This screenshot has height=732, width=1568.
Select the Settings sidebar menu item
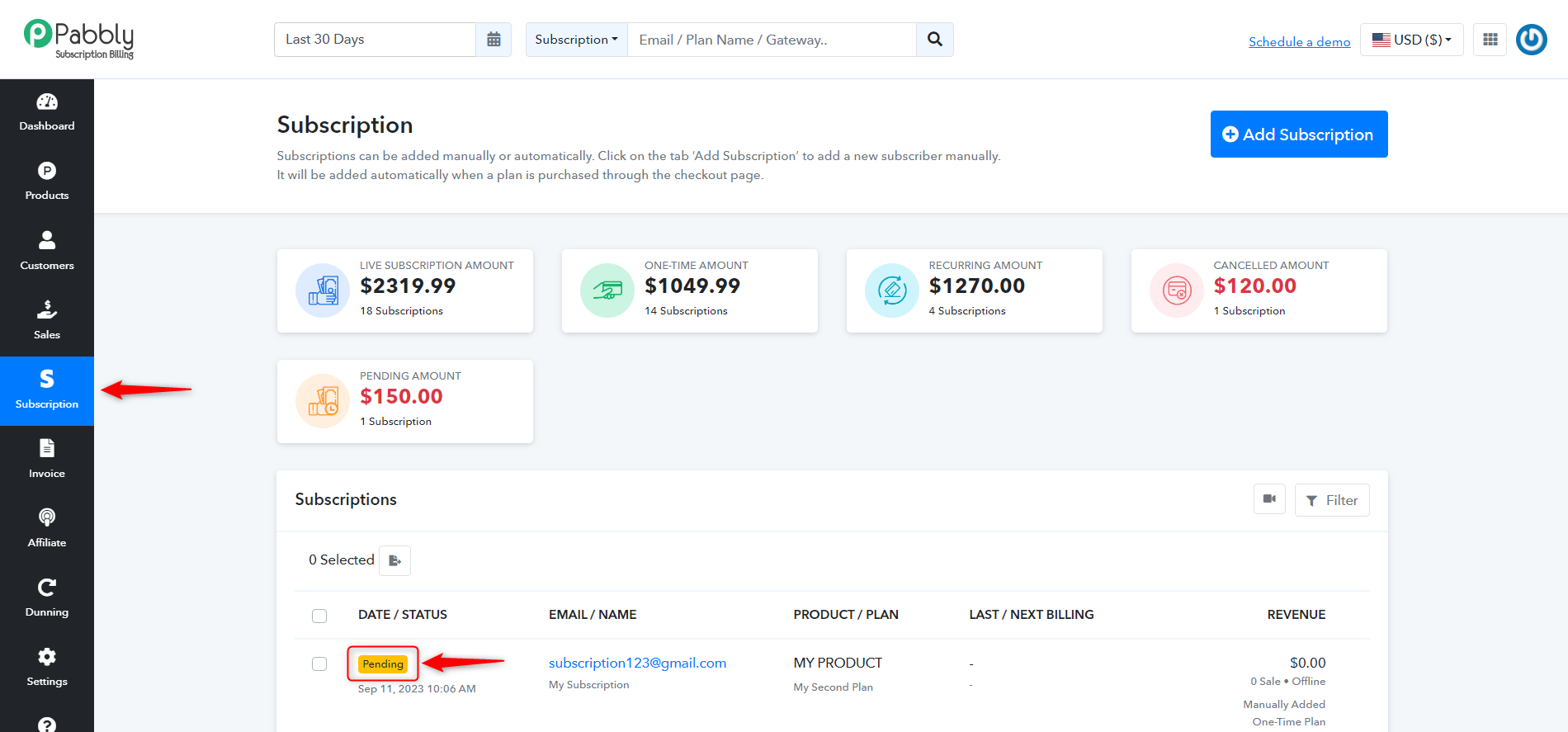(x=47, y=668)
